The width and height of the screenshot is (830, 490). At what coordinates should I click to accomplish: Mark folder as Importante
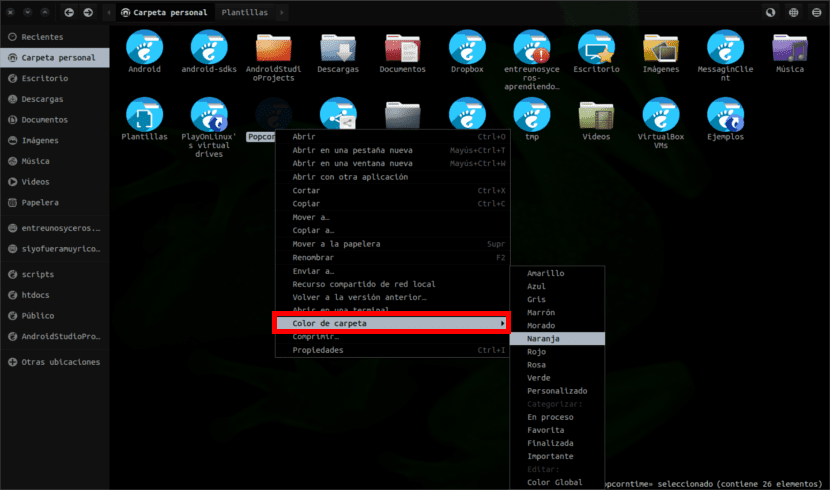557,456
